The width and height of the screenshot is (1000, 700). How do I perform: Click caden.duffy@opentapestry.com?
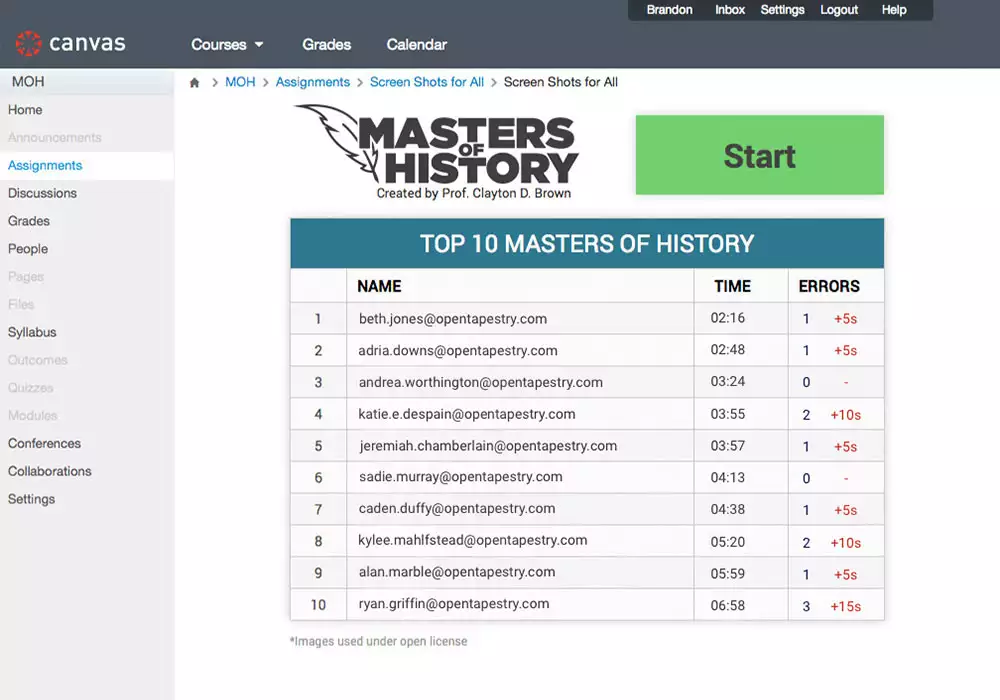point(457,509)
